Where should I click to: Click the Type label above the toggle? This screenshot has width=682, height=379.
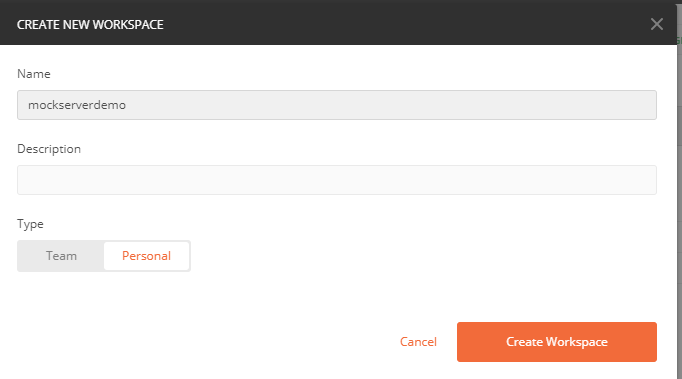(30, 224)
